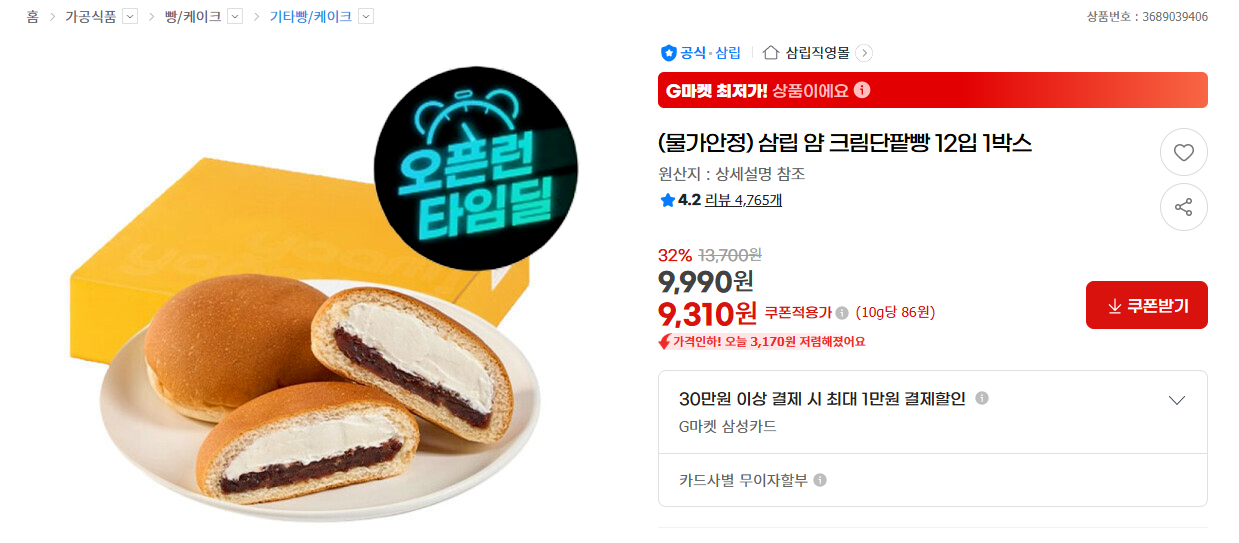Add product to wishlist with heart icon

[1184, 153]
